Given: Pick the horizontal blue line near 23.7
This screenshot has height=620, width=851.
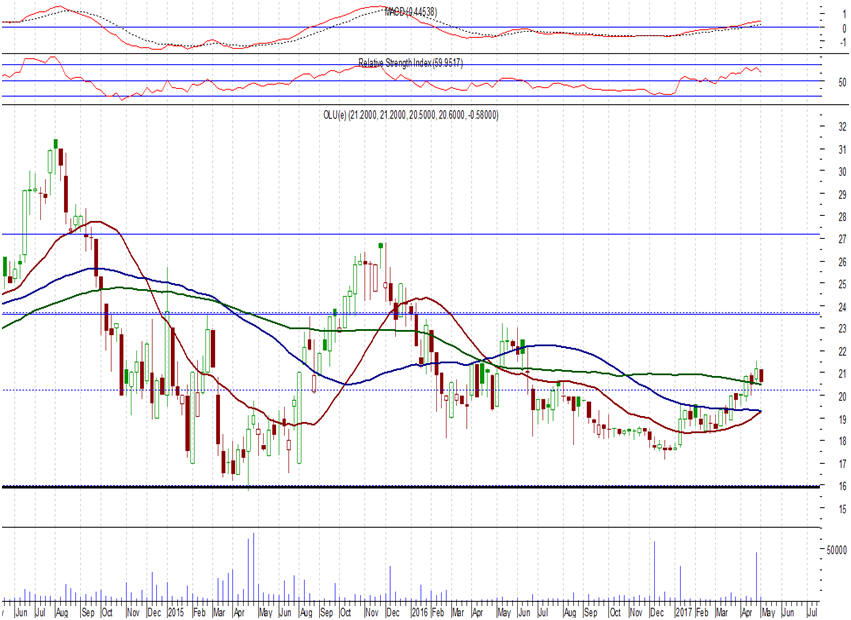Looking at the screenshot, I should (x=600, y=313).
